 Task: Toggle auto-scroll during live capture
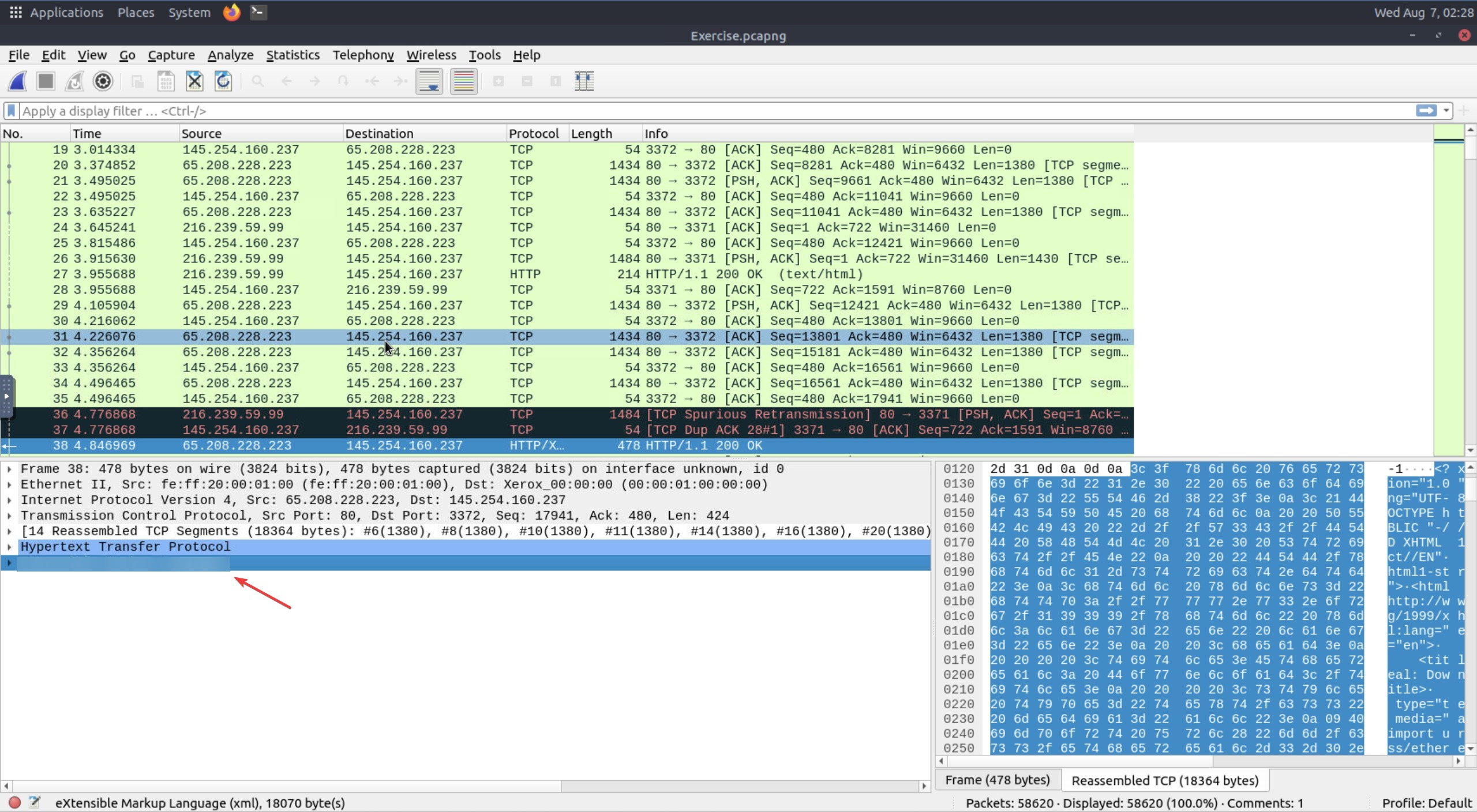(x=429, y=81)
